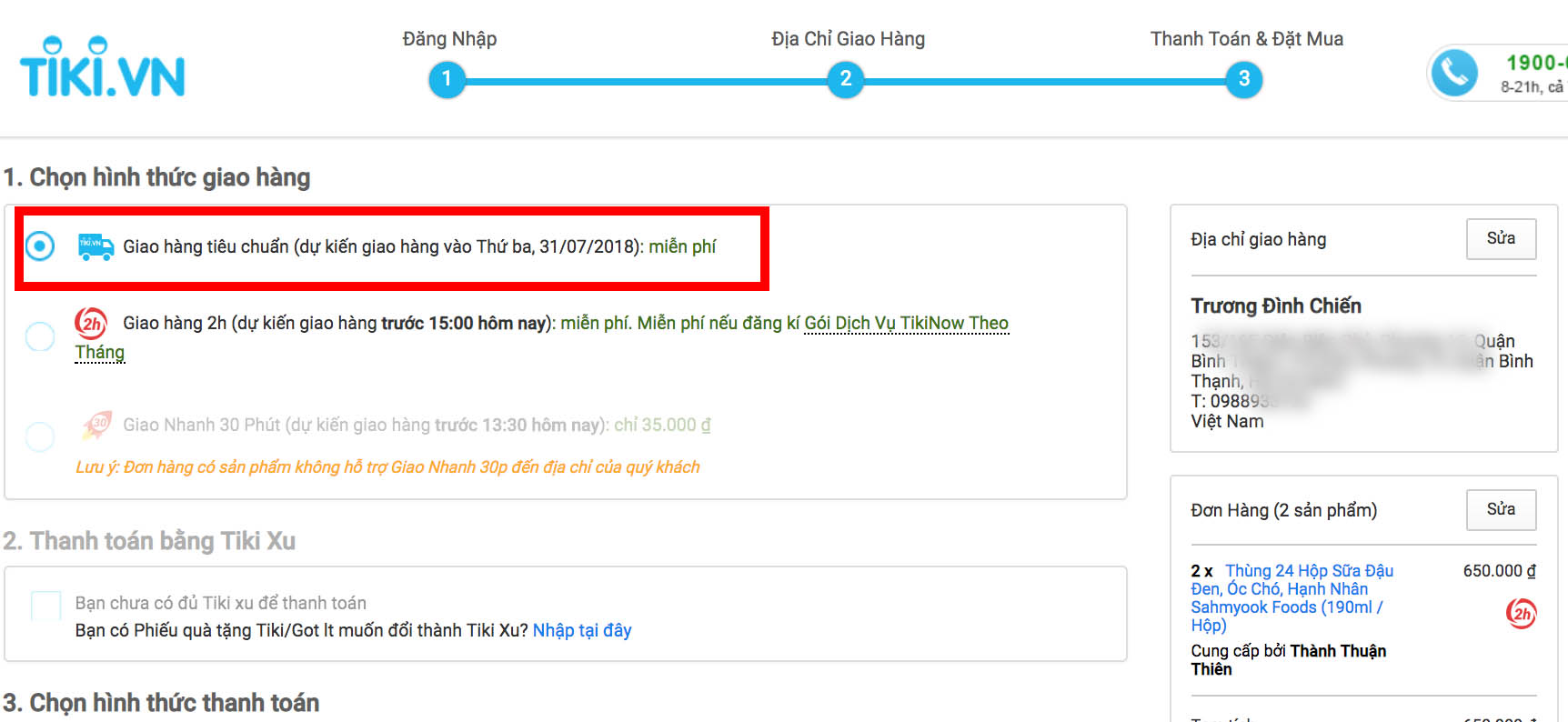Click the 2h badge next to order item

click(x=1521, y=614)
